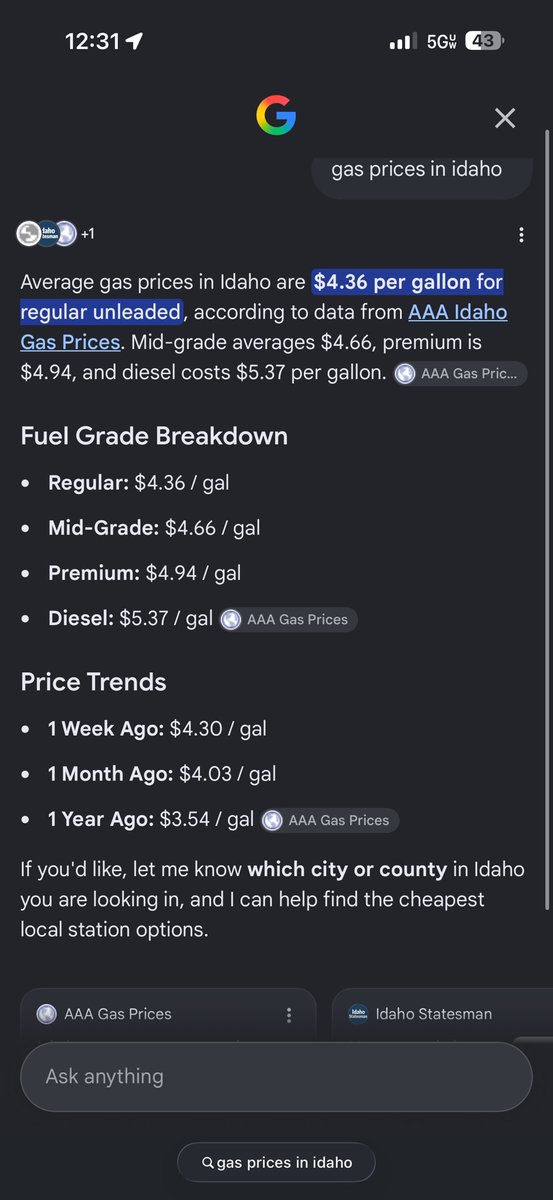
Task: Tap the gas prices in idaho search pill
Action: [x=277, y=1163]
